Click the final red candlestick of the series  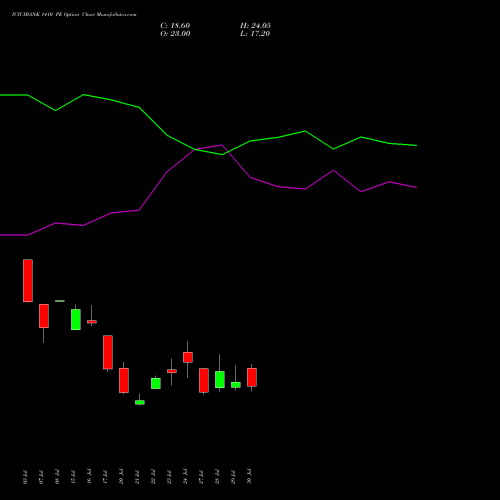point(252,377)
